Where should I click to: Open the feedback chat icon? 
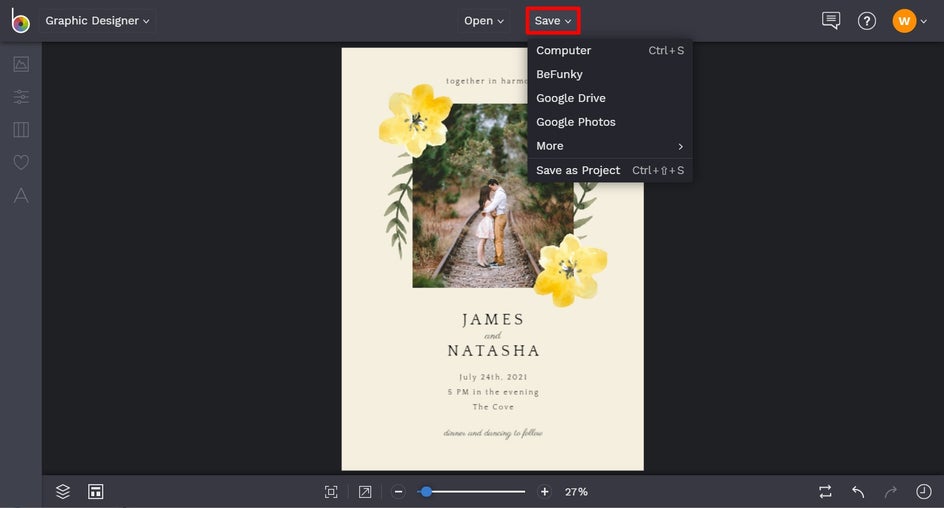pos(830,21)
